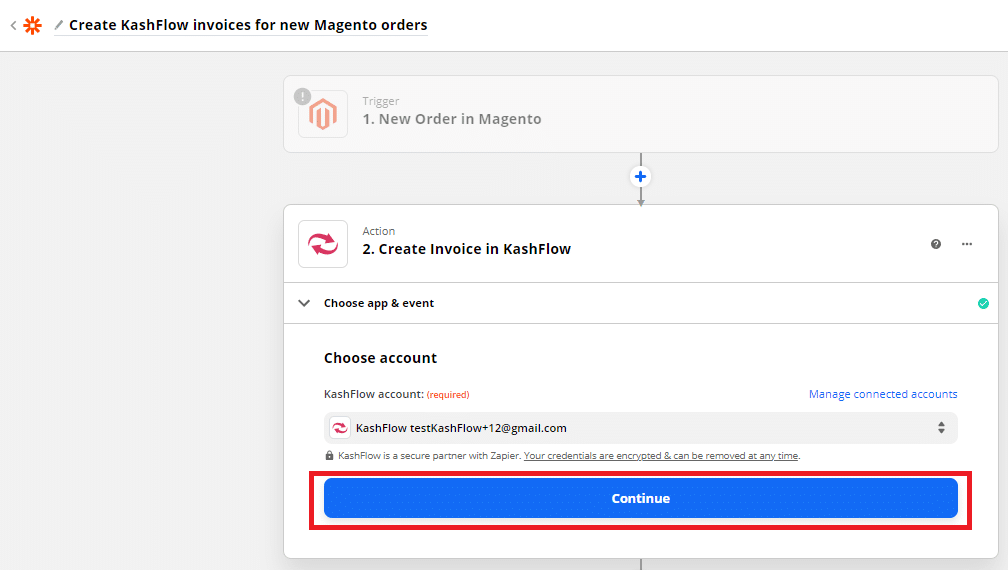Screen dimensions: 1008x570
Task: Follow the credentials are encrypted link
Action: pos(661,456)
